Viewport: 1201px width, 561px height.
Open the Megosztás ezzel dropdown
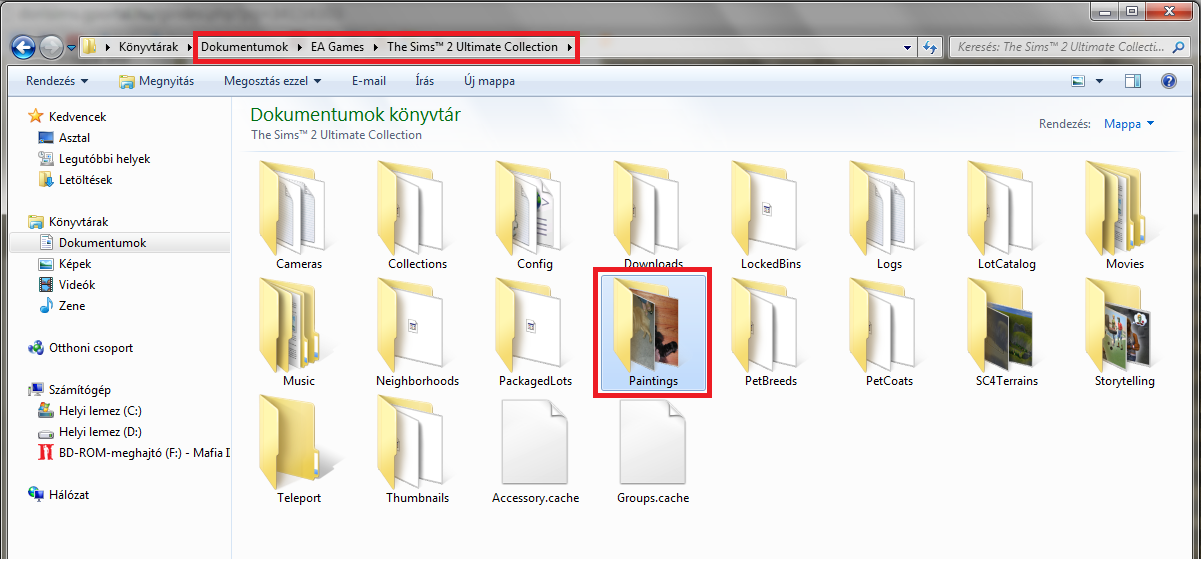coord(273,81)
